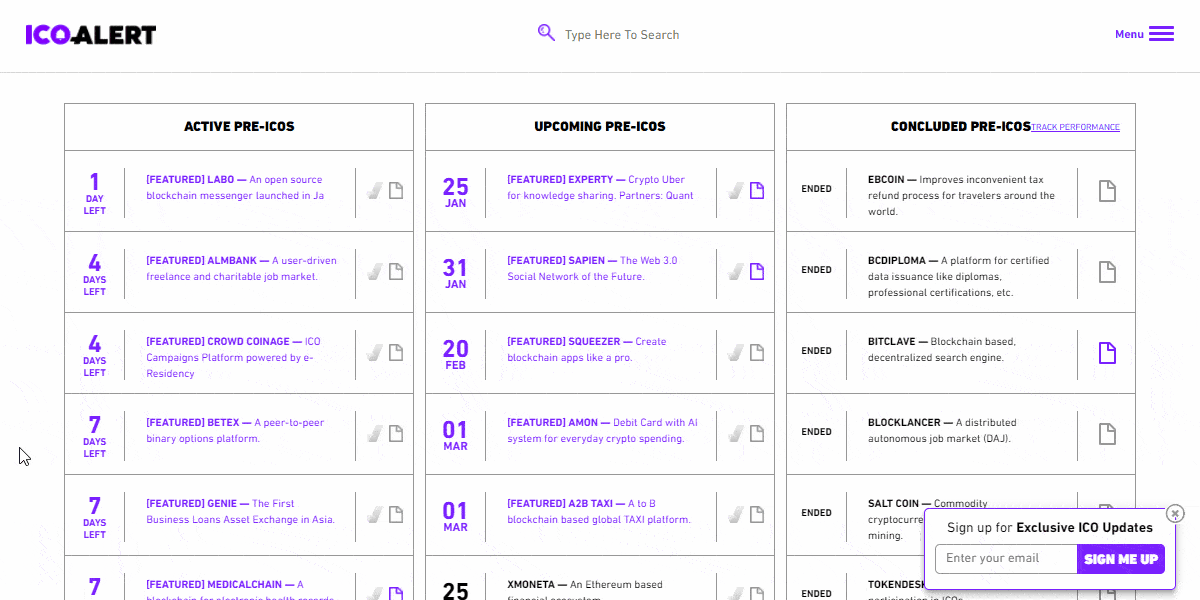1200x600 pixels.
Task: Open the BCDIPLOMA concluded listing
Action: (x=958, y=277)
